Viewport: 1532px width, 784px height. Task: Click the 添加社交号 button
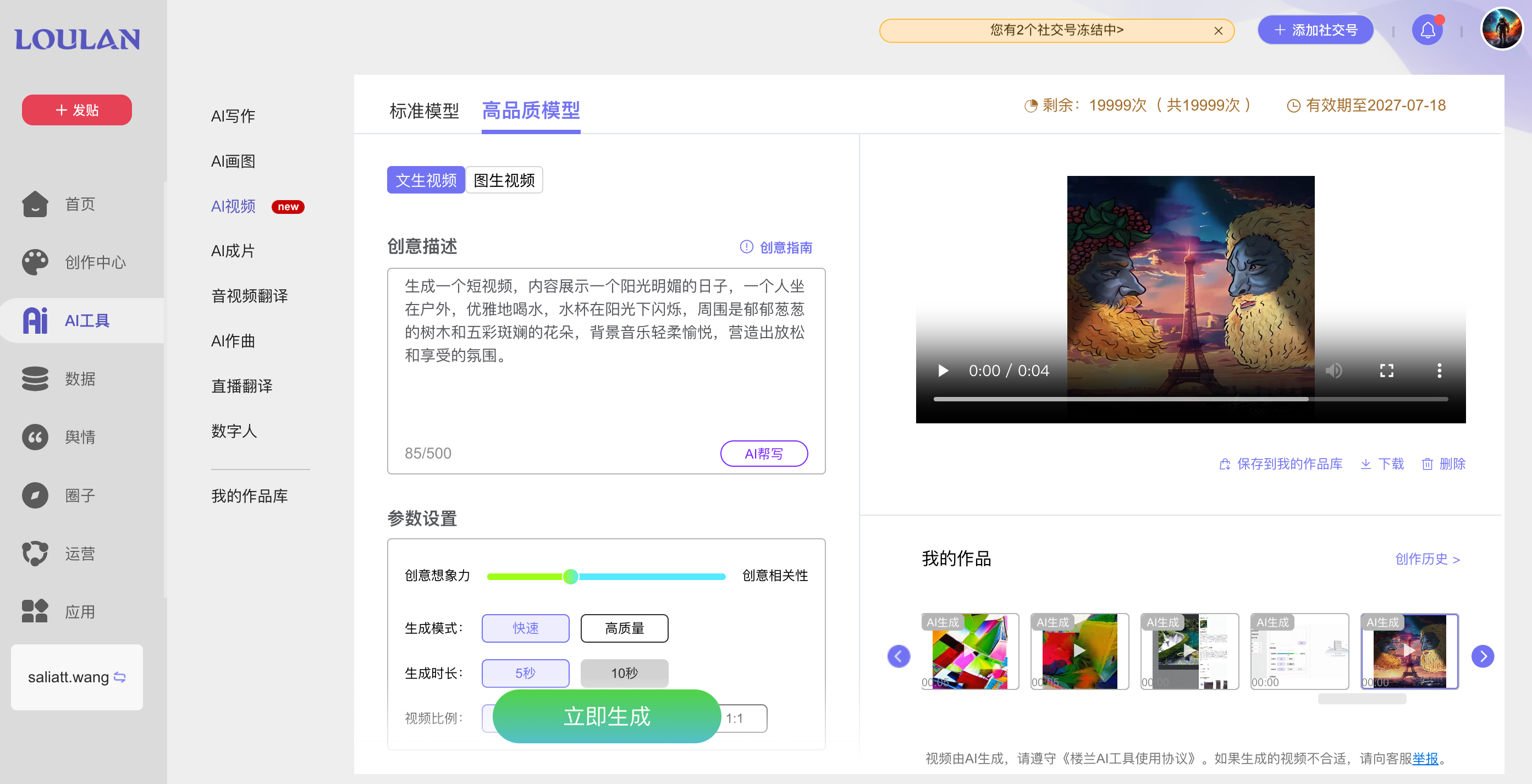[x=1315, y=30]
